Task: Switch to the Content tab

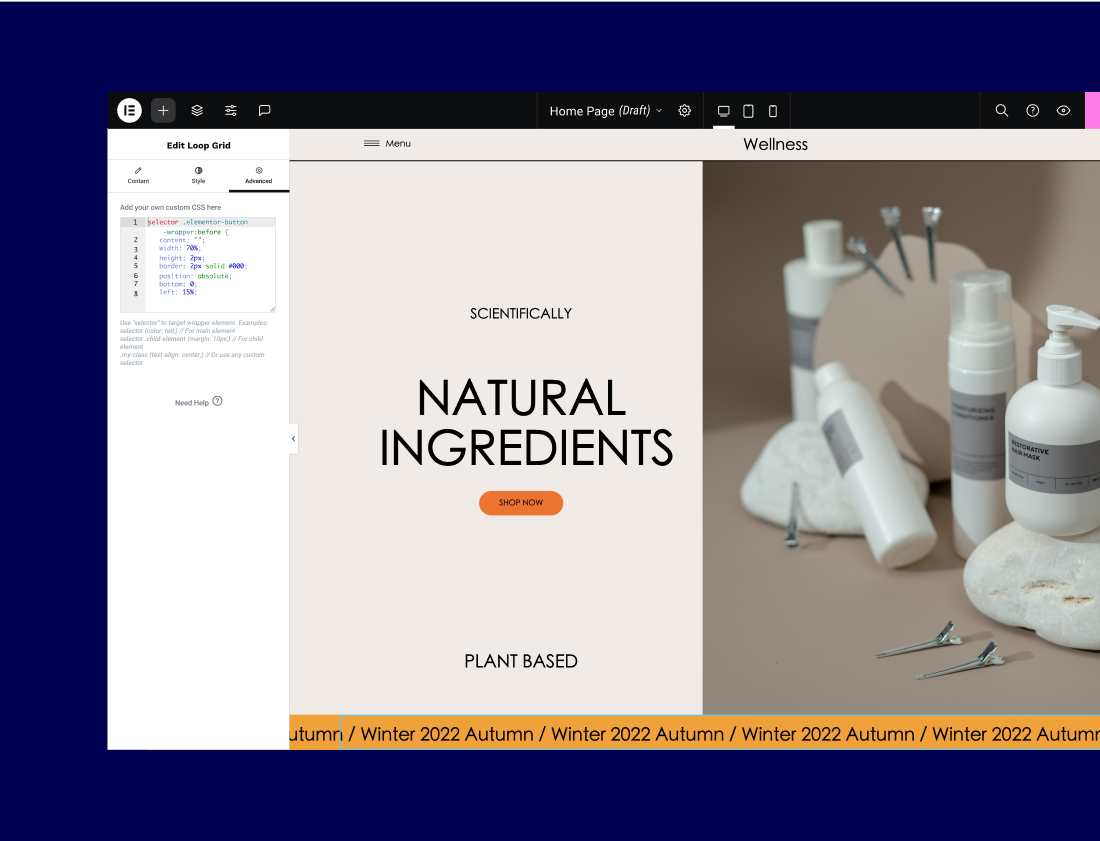Action: 138,175
